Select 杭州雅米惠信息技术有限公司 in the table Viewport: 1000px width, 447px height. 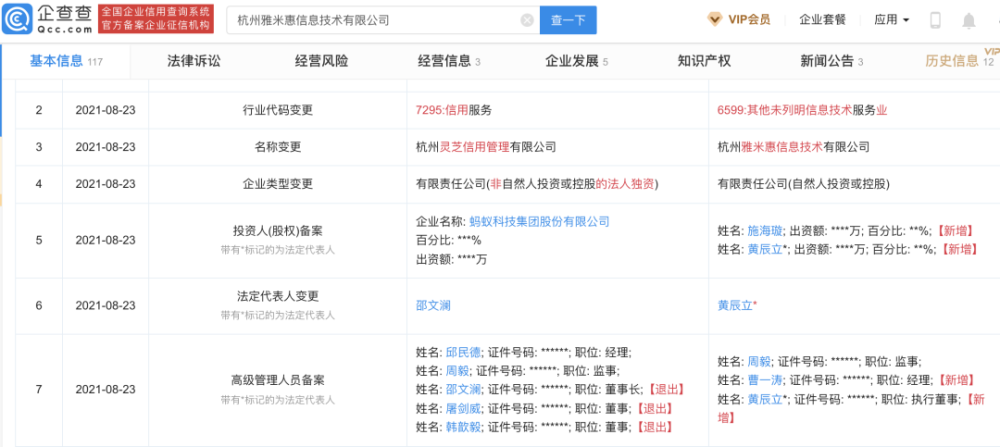[793, 147]
